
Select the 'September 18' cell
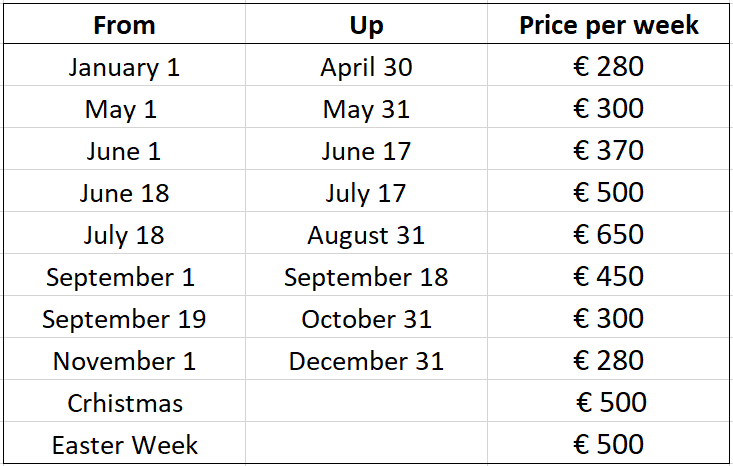click(366, 275)
